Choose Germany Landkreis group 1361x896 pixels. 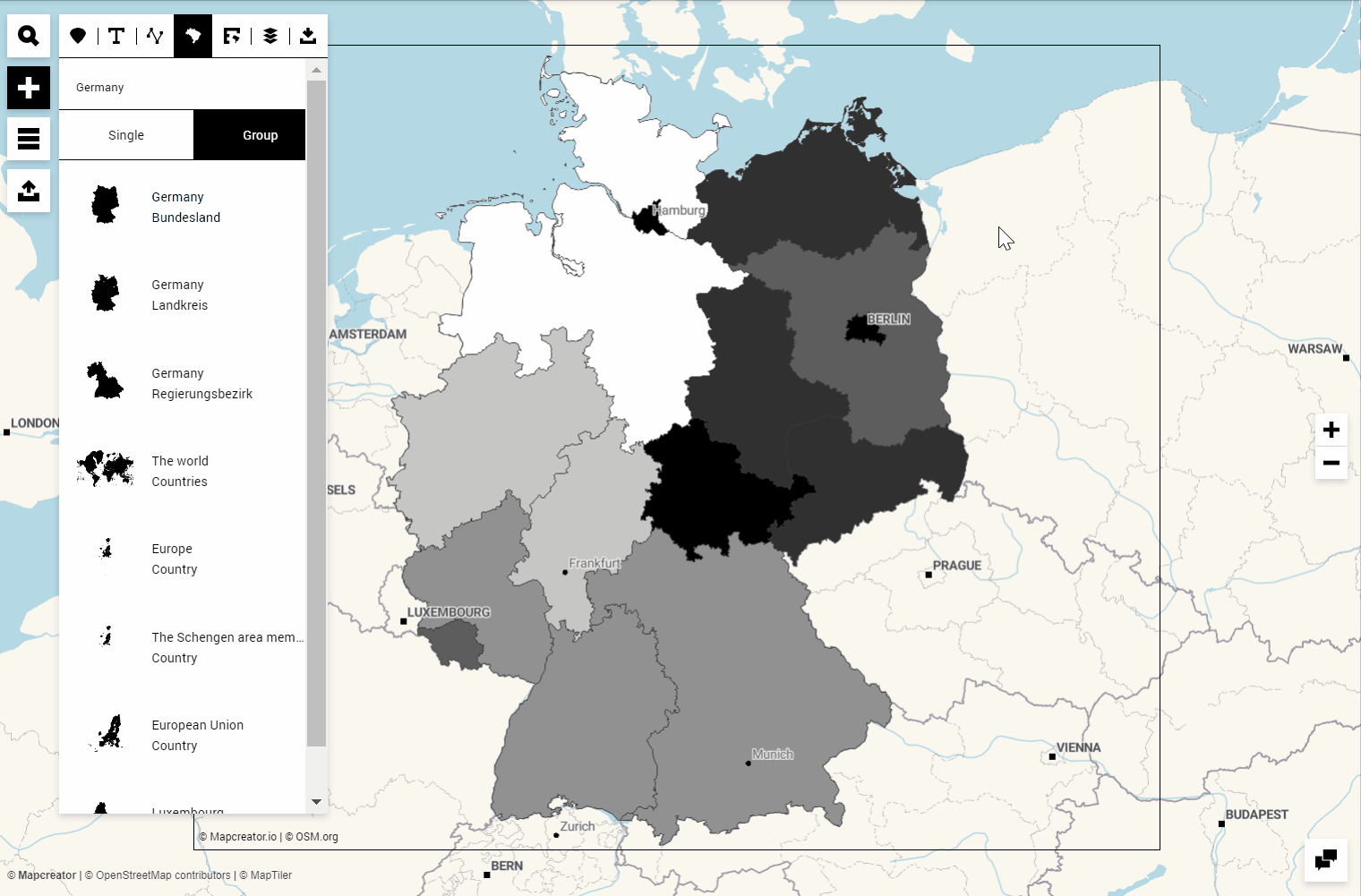coord(183,294)
